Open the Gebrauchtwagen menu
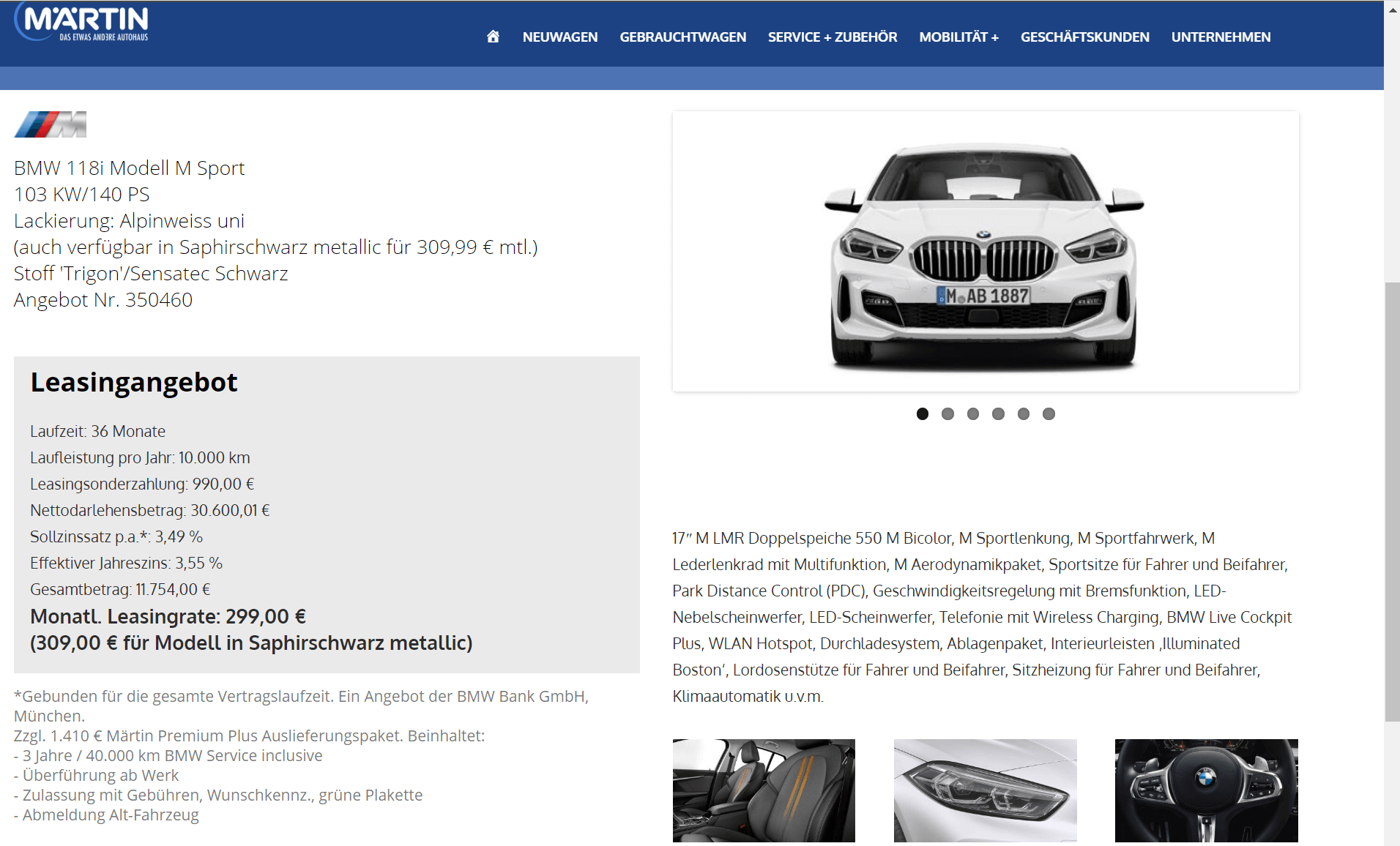Screen dimensions: 1400x846 (x=683, y=37)
